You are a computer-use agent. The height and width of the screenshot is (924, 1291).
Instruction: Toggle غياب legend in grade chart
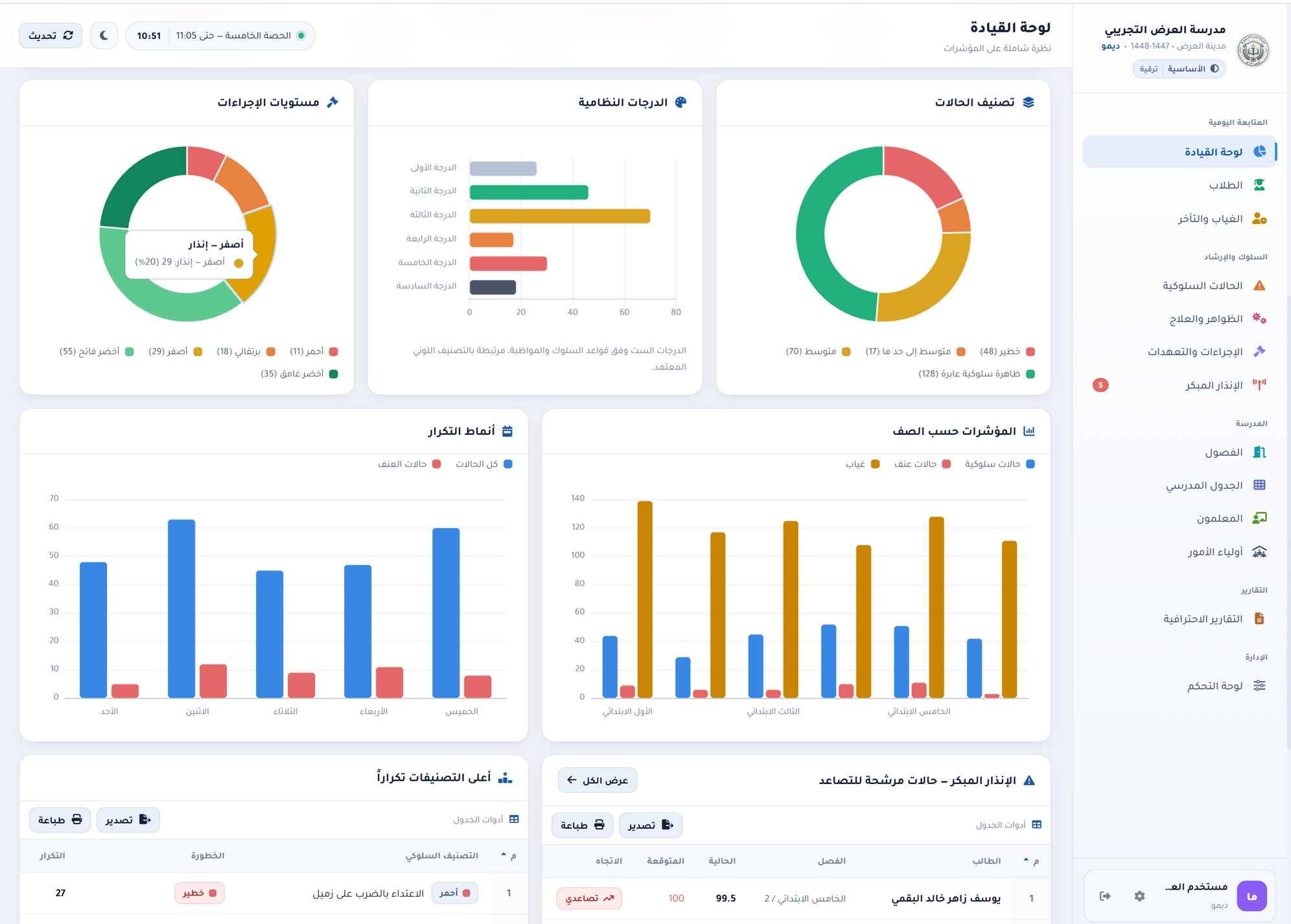pyautogui.click(x=863, y=464)
